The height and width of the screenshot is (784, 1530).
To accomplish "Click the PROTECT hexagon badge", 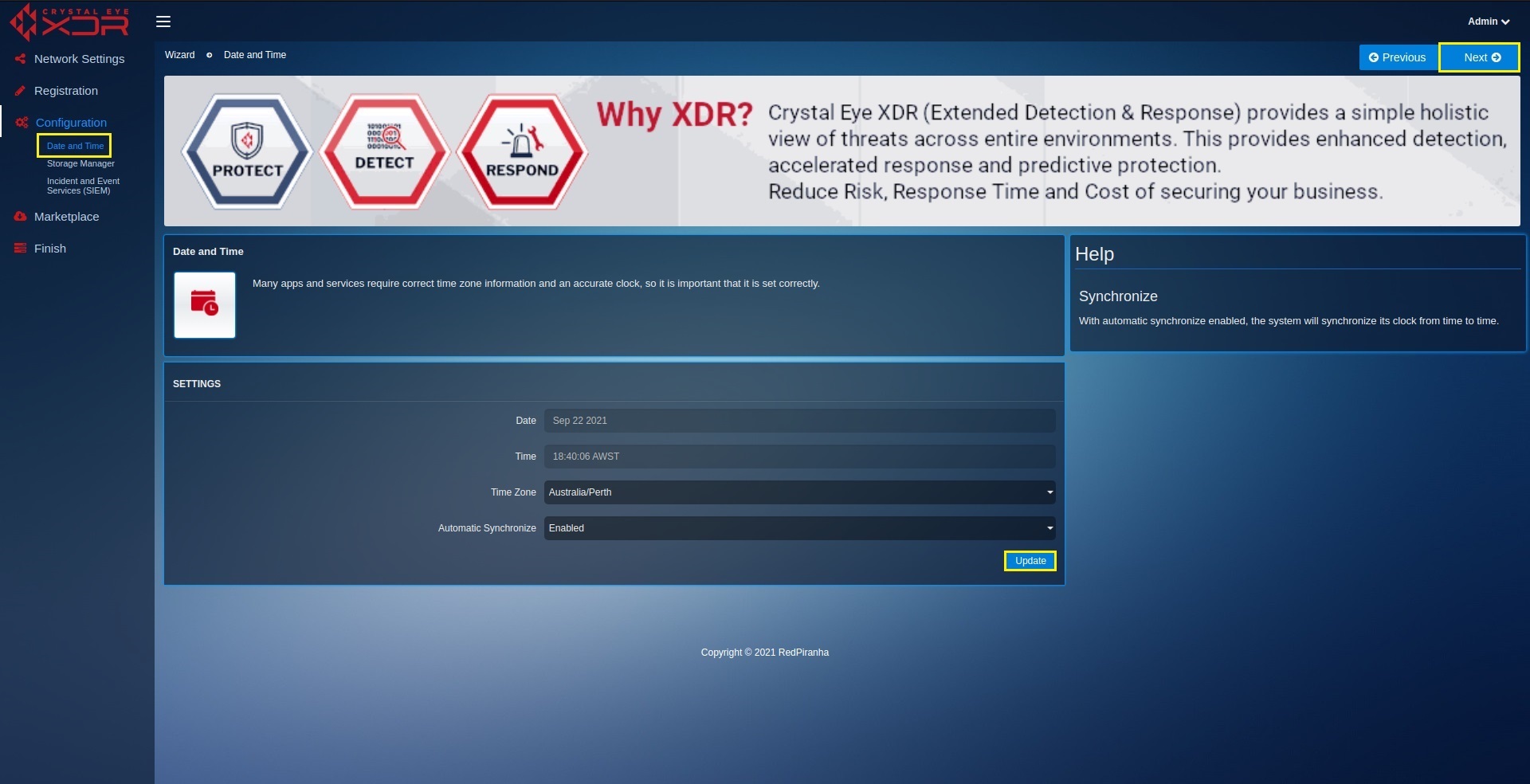I will [247, 151].
